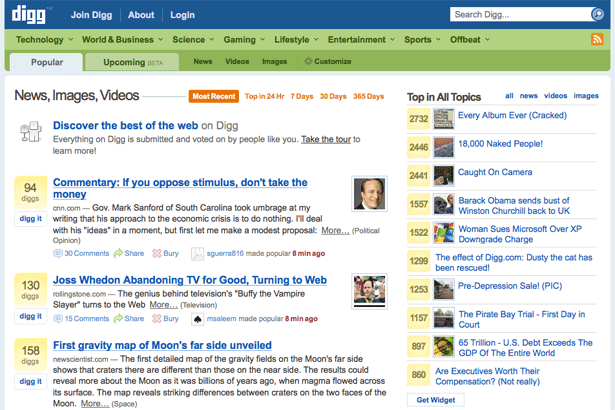This screenshot has height=410, width=615.
Task: Show news in Top in All Topics
Action: point(528,95)
